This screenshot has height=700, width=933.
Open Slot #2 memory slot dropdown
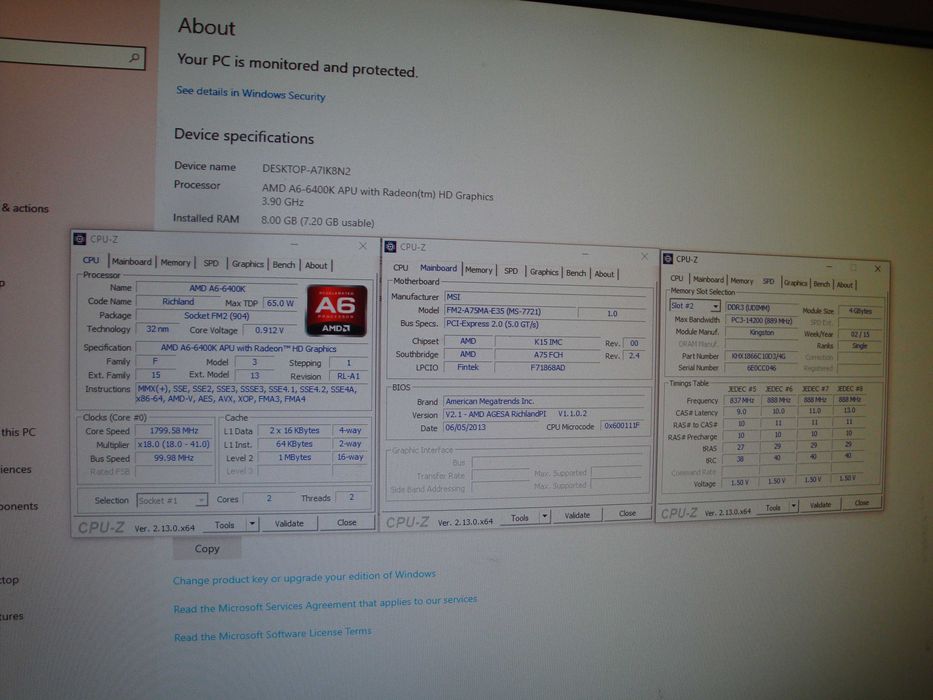(x=695, y=305)
